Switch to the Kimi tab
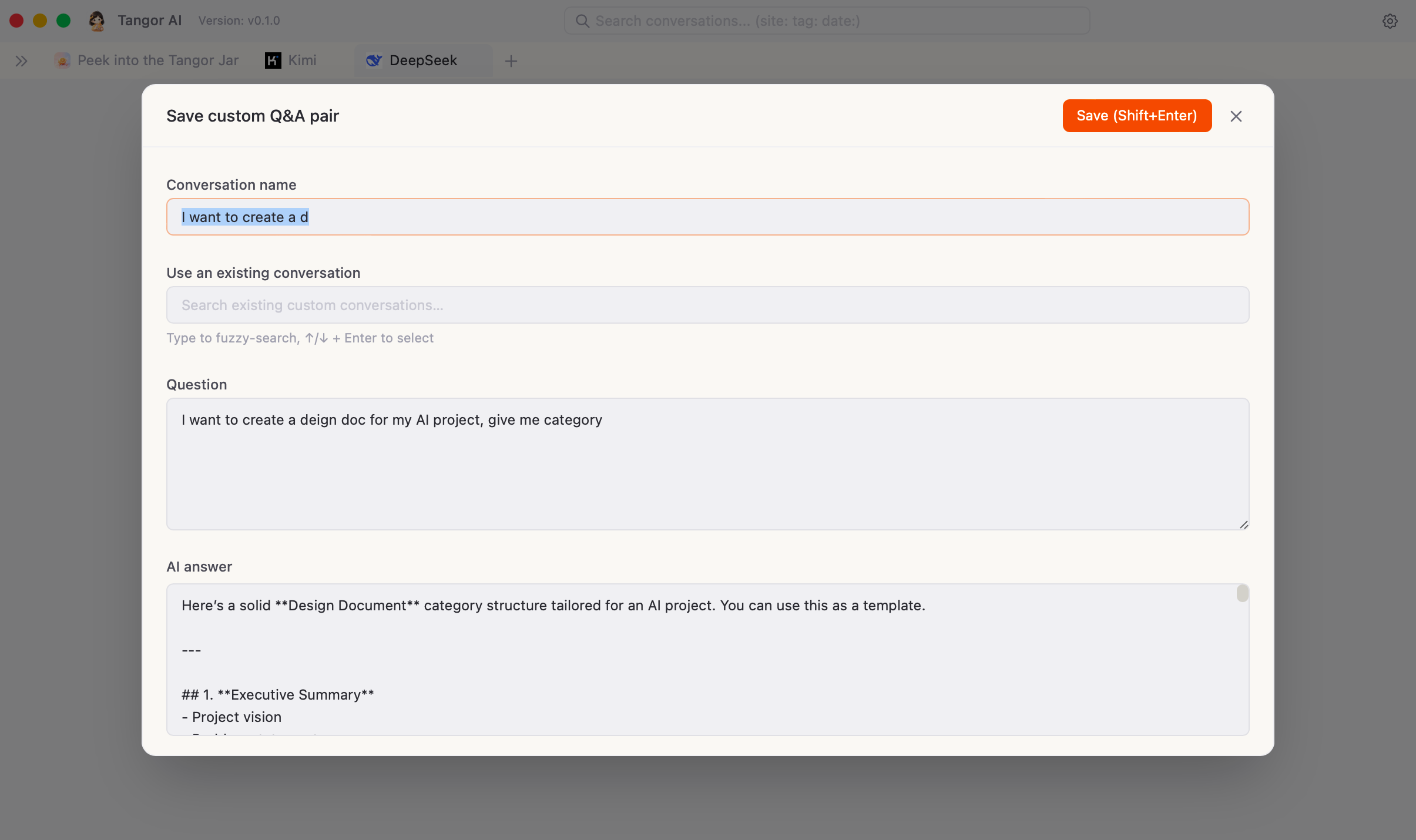 (x=291, y=61)
